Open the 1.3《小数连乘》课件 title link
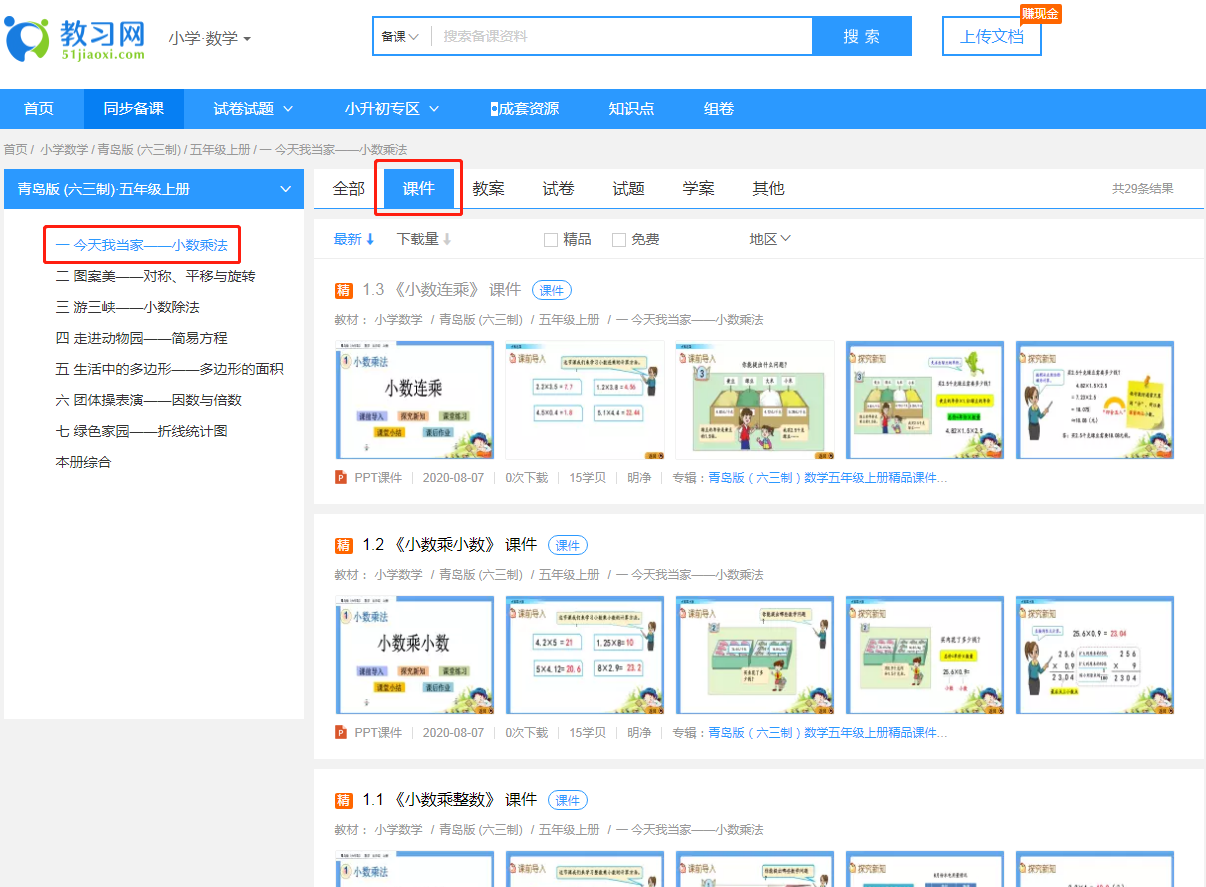 [442, 290]
